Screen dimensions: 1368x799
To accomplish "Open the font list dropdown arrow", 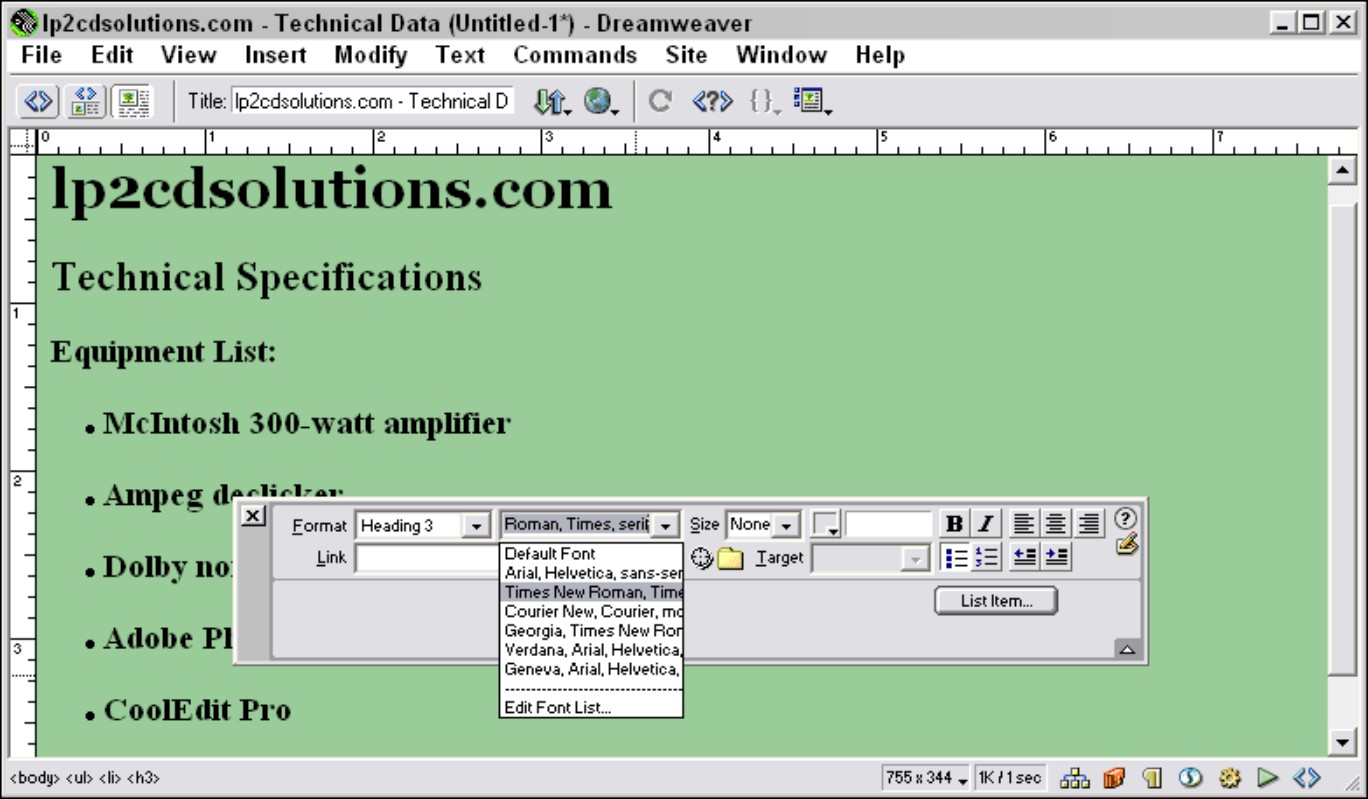I will tap(668, 525).
